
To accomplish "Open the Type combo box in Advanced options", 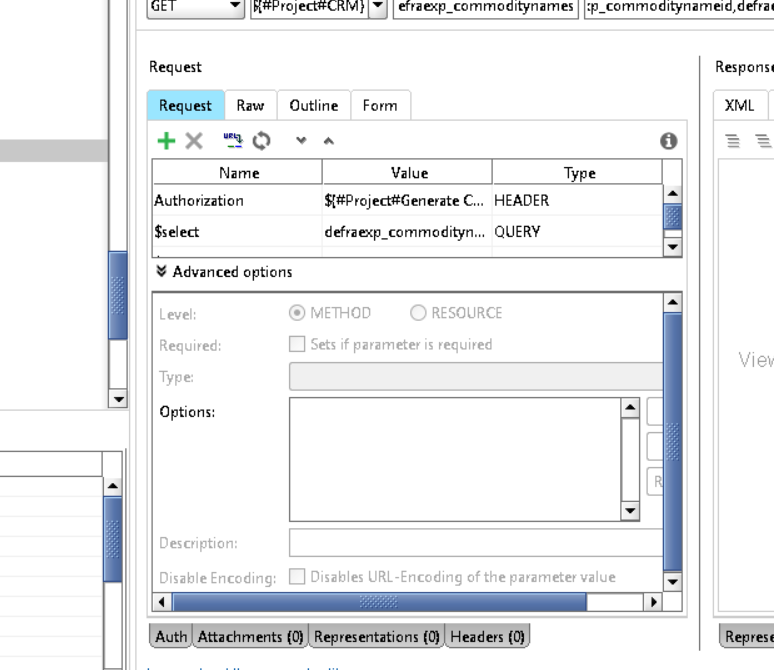I will (476, 376).
